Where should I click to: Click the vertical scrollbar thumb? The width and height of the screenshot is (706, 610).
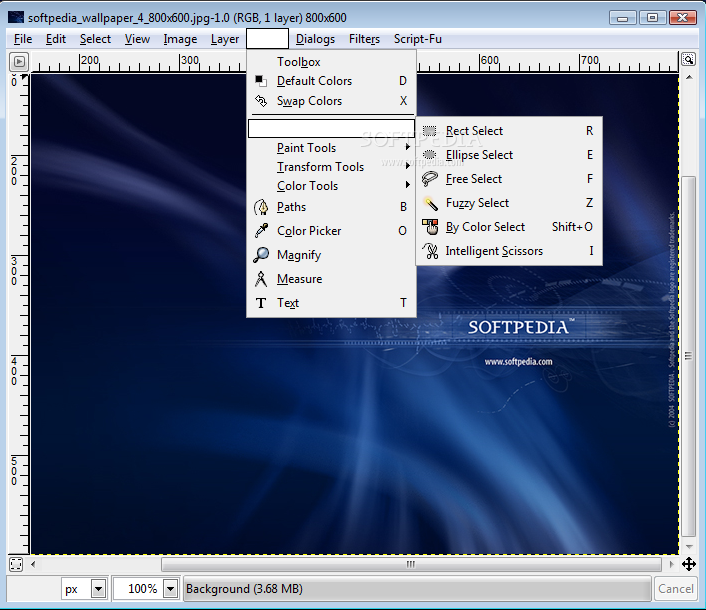tap(688, 356)
